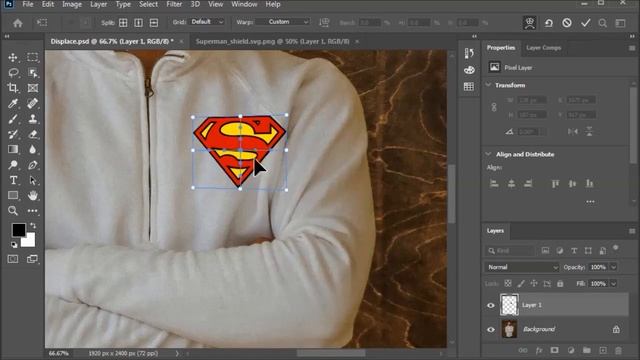Select the Dodge tool

click(x=13, y=165)
